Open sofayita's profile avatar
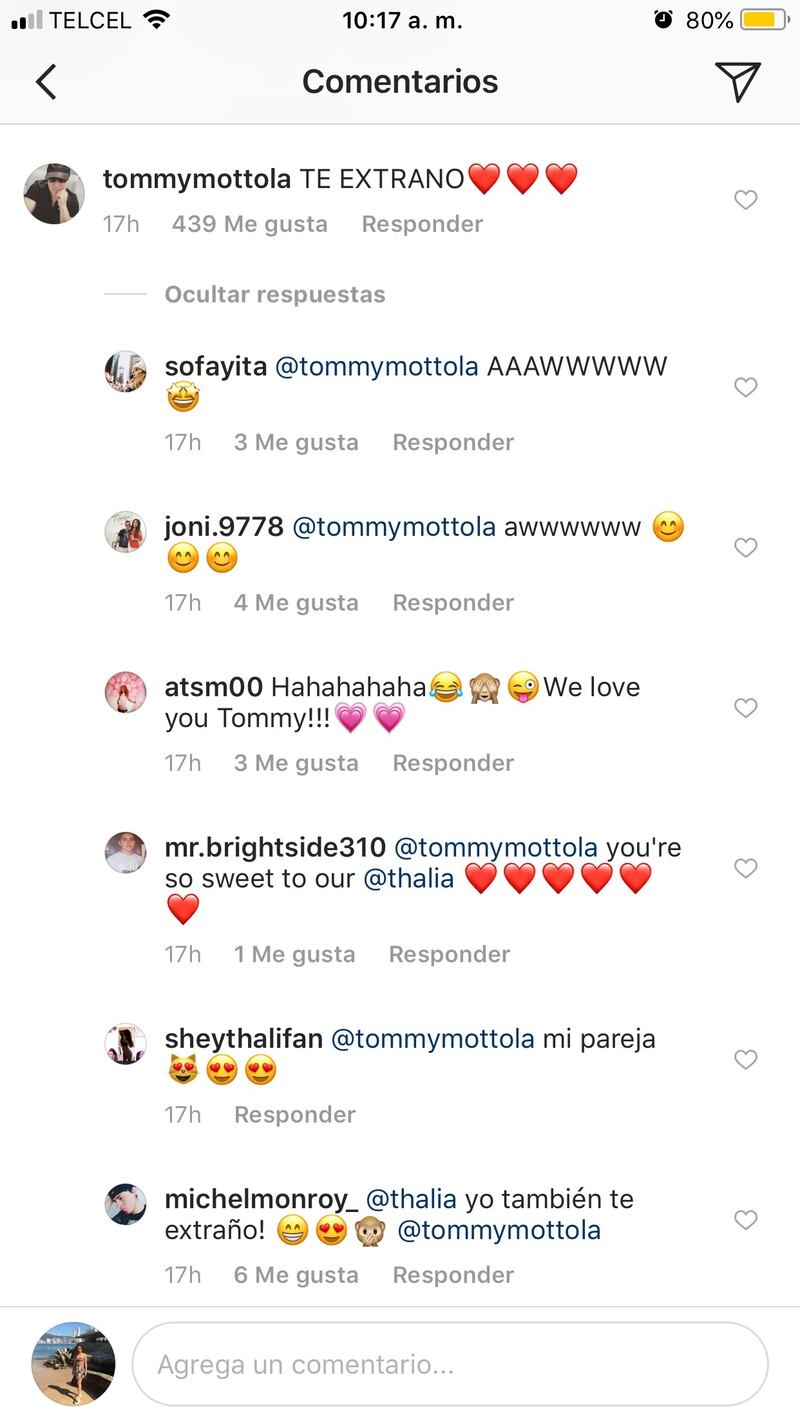This screenshot has width=800, height=1422. coord(126,372)
